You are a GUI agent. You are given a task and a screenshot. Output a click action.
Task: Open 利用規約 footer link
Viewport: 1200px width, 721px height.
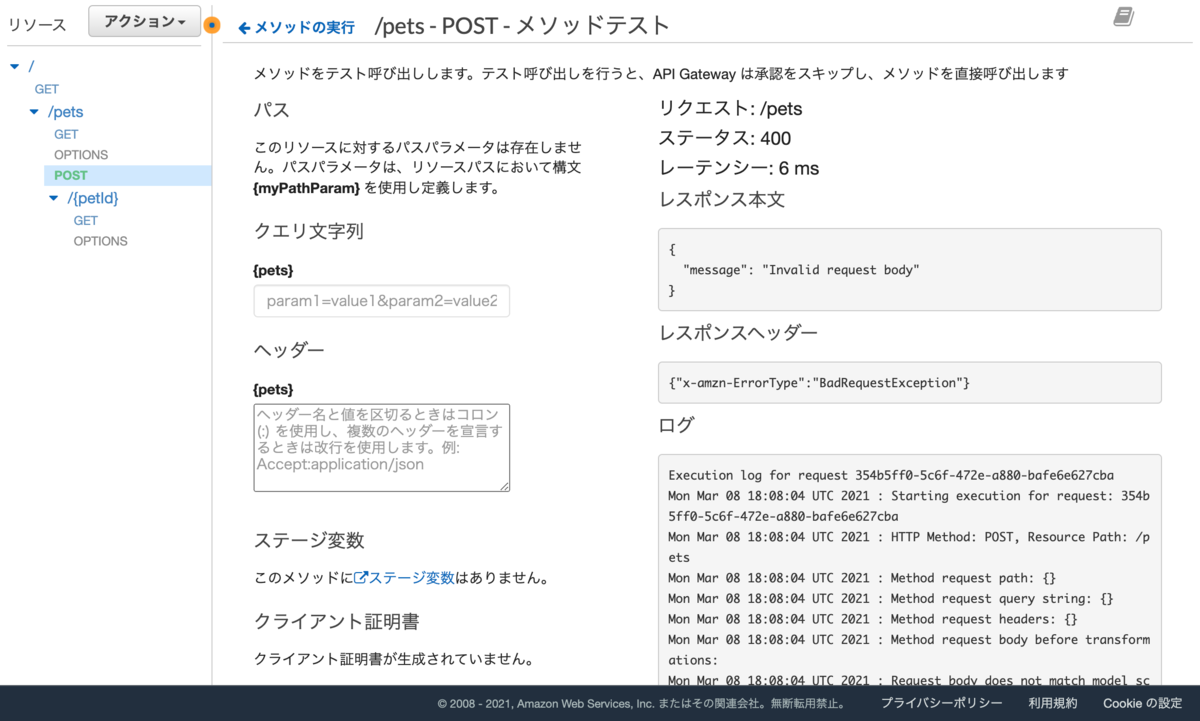1053,703
